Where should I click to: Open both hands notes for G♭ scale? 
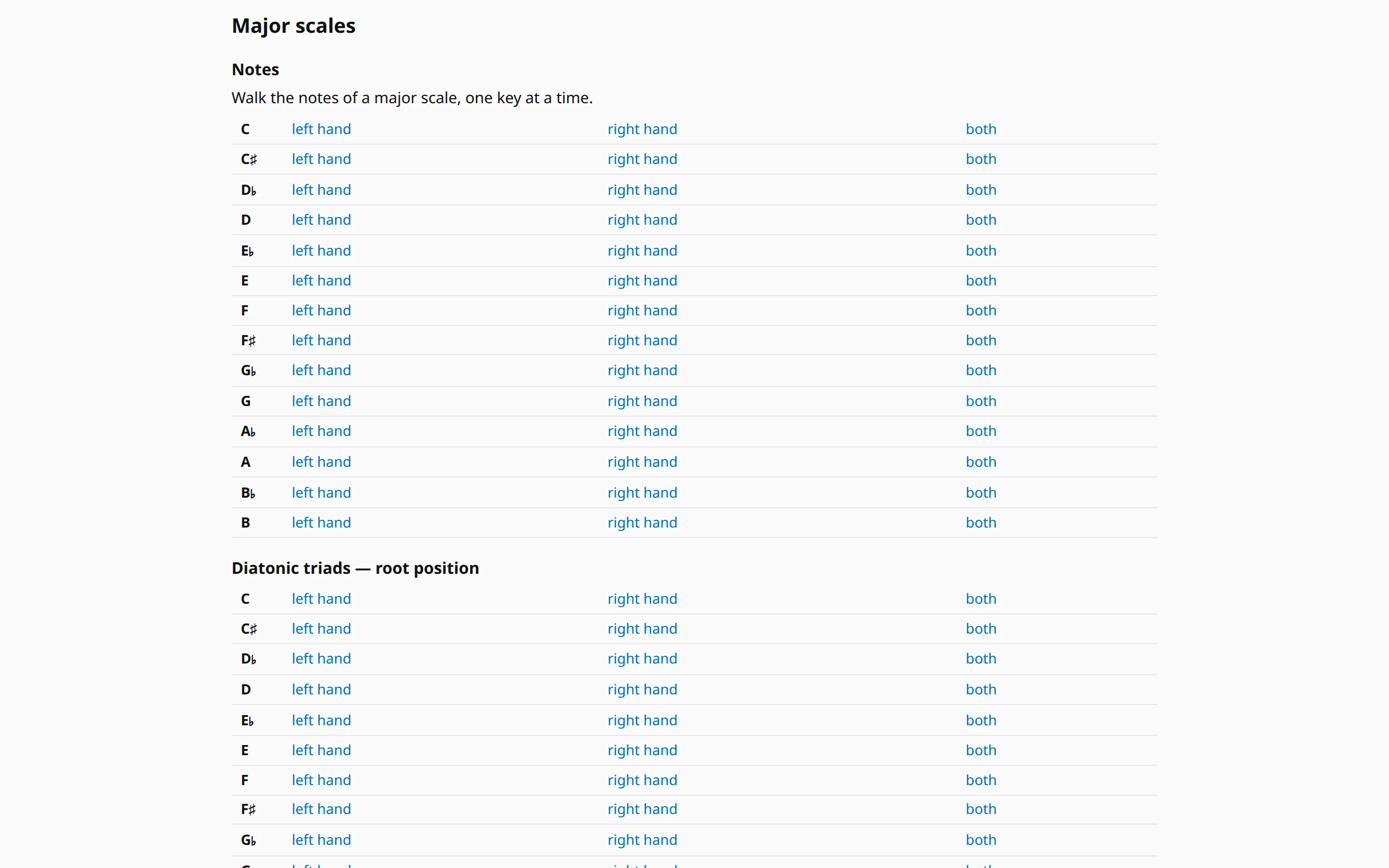click(981, 370)
